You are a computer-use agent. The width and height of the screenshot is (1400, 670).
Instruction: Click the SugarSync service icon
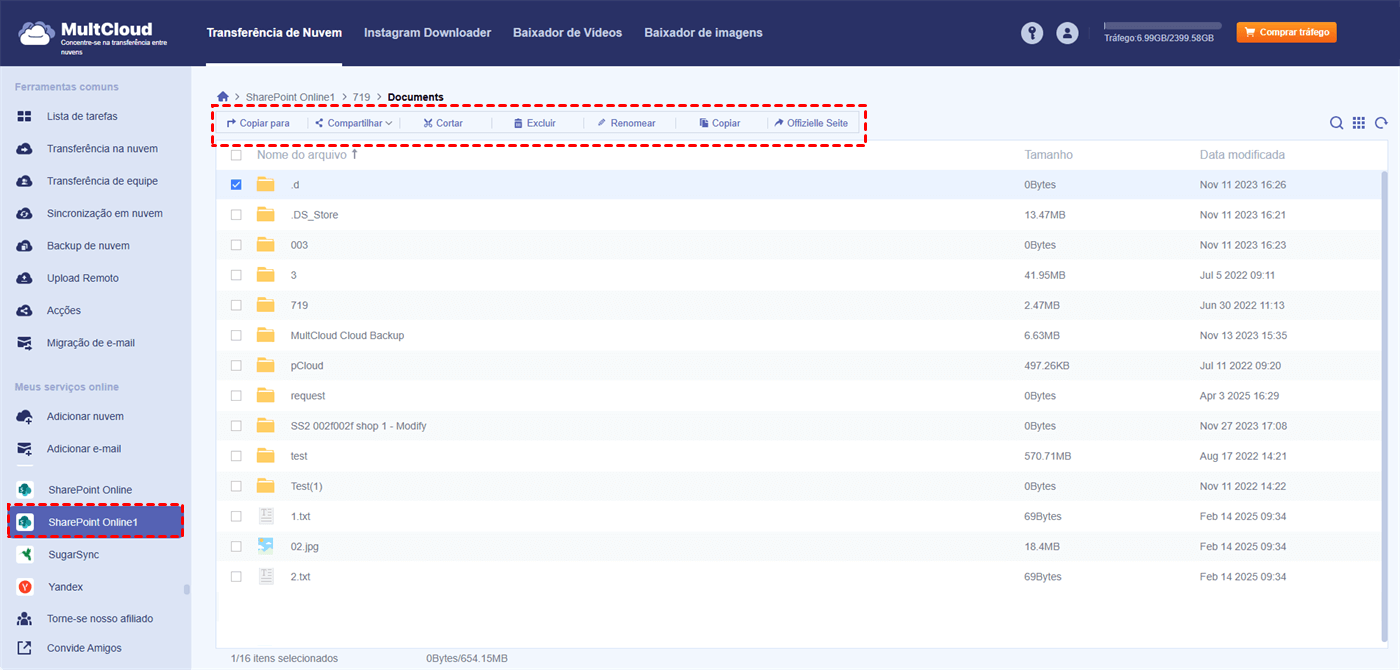pos(25,555)
